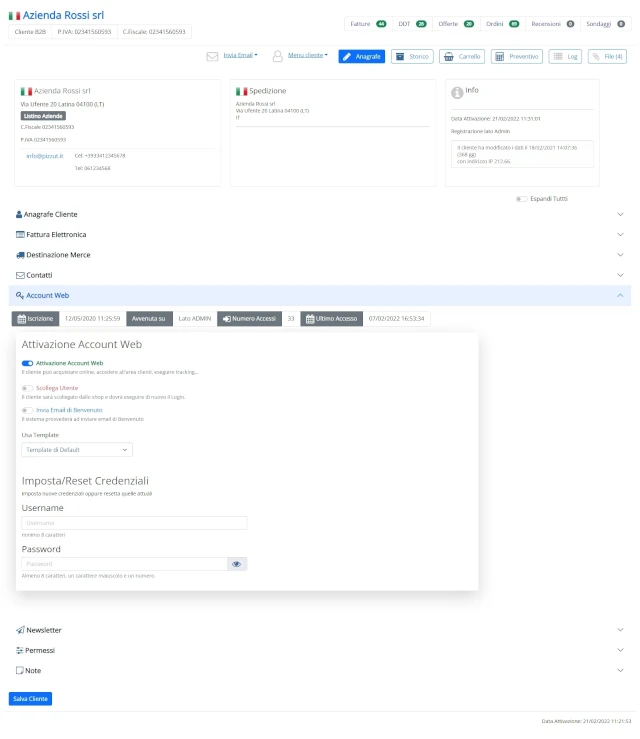Click the Preventivo button
This screenshot has width=640, height=739.
pyautogui.click(x=517, y=57)
